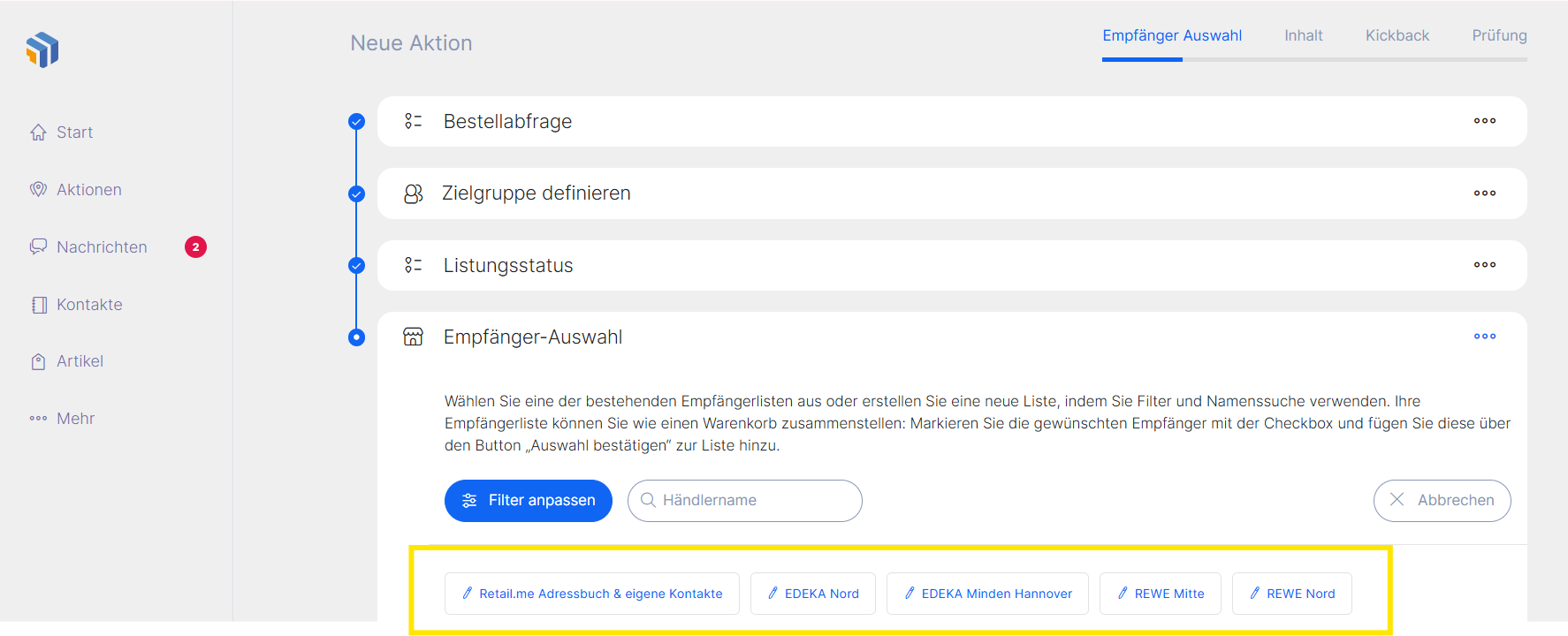1568x636 pixels.
Task: Click the Kontakte address book icon
Action: (39, 305)
